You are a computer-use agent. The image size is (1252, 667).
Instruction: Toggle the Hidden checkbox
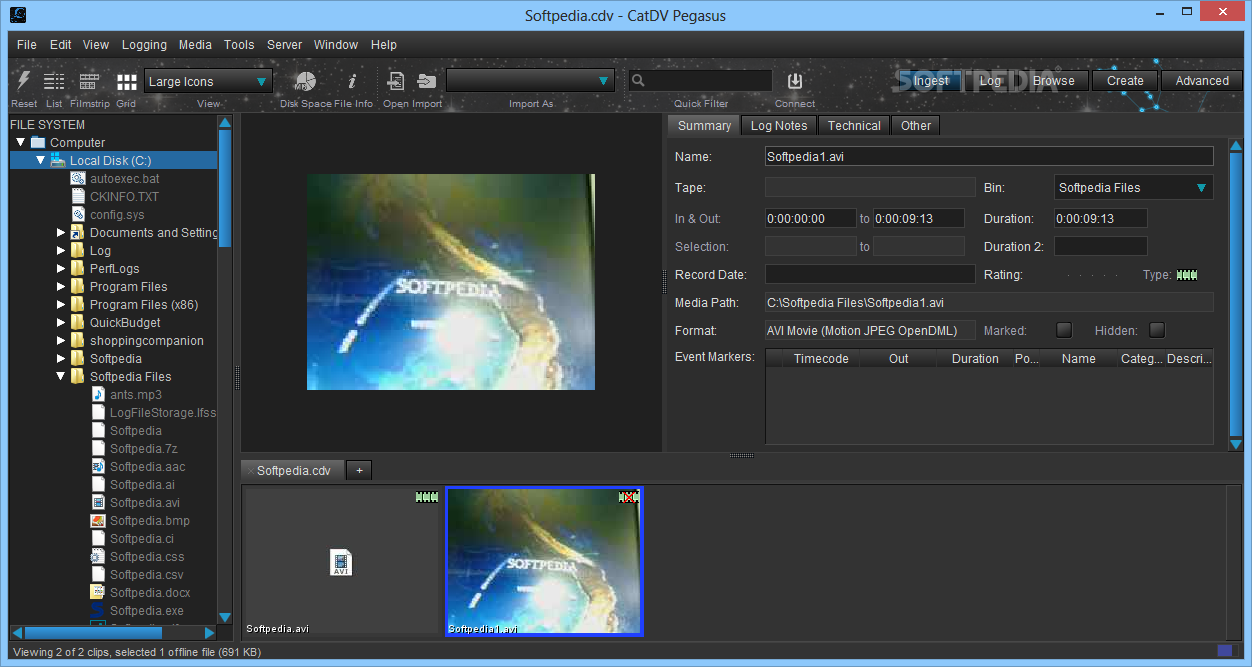(1157, 330)
